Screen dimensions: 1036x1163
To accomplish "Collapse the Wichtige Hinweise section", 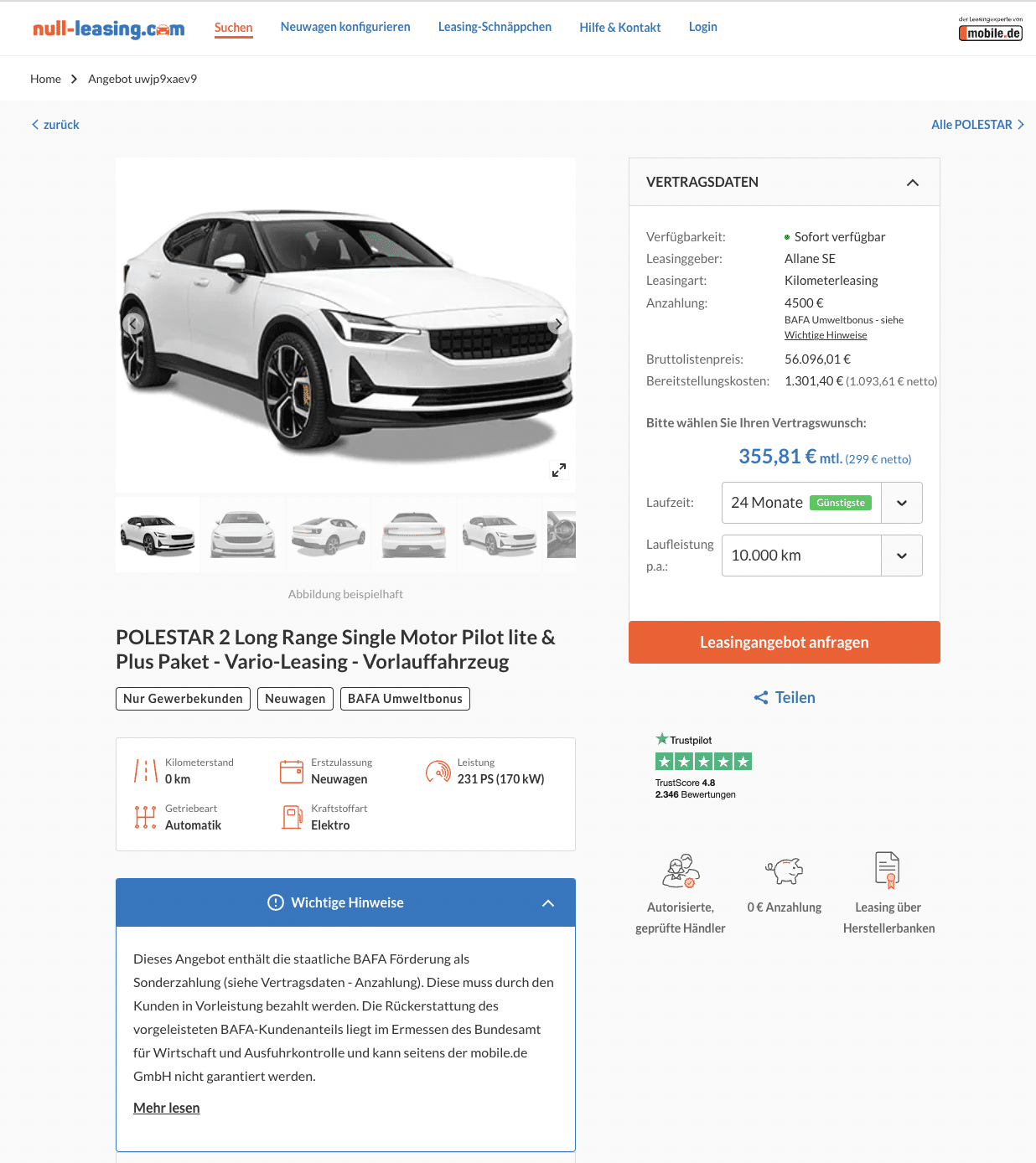I will pyautogui.click(x=548, y=903).
